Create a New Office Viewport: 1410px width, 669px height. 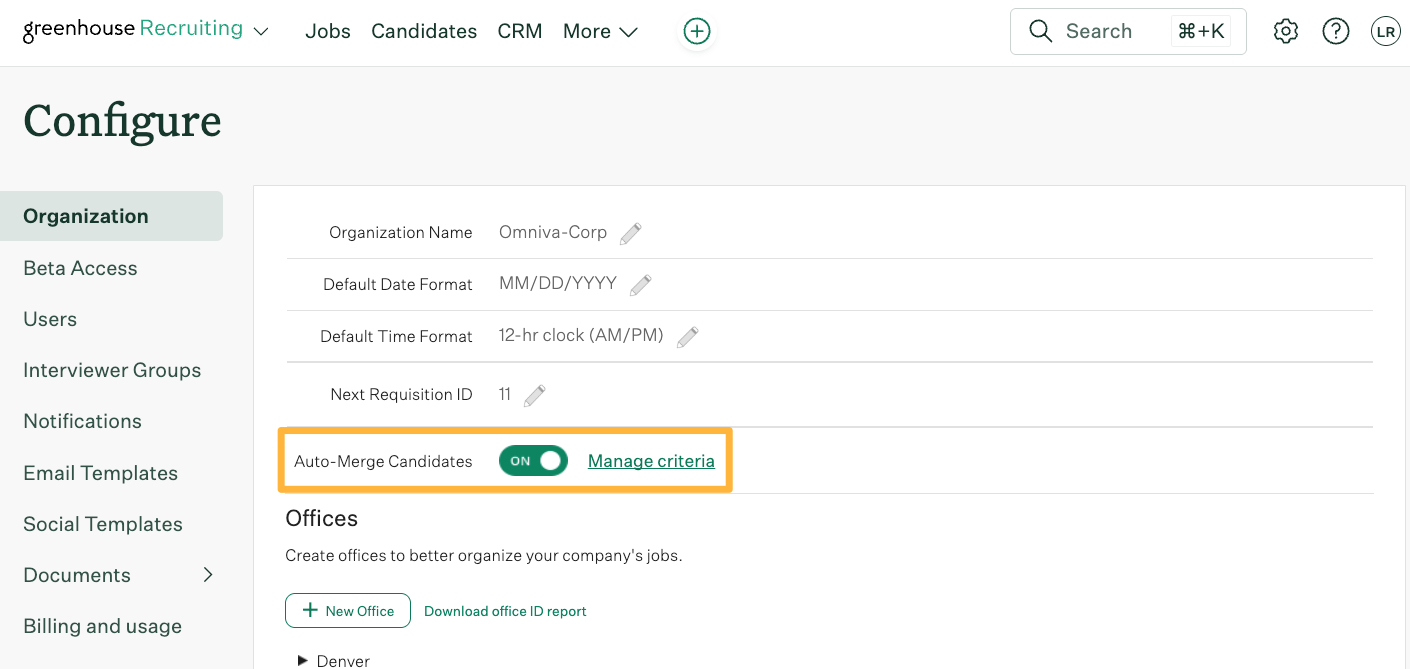(347, 610)
